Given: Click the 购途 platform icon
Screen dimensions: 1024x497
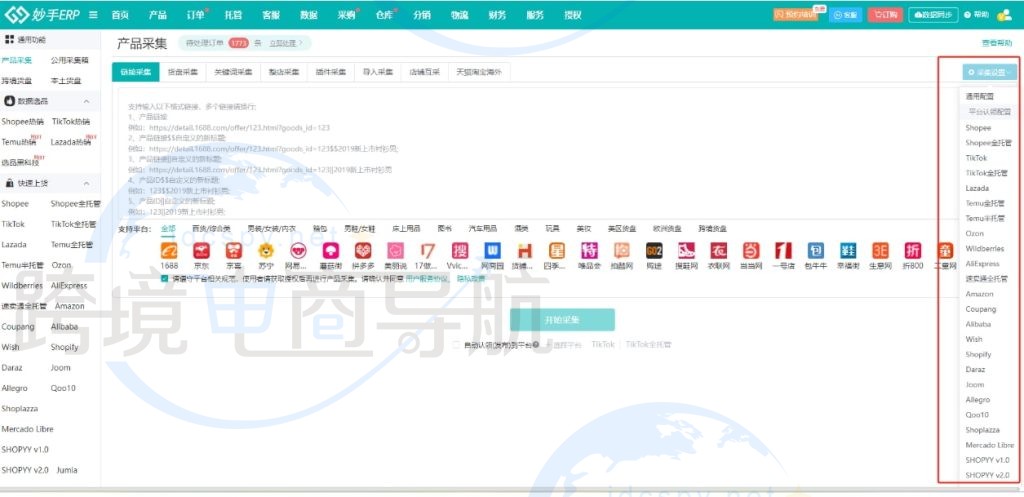Looking at the screenshot, I should click(654, 251).
